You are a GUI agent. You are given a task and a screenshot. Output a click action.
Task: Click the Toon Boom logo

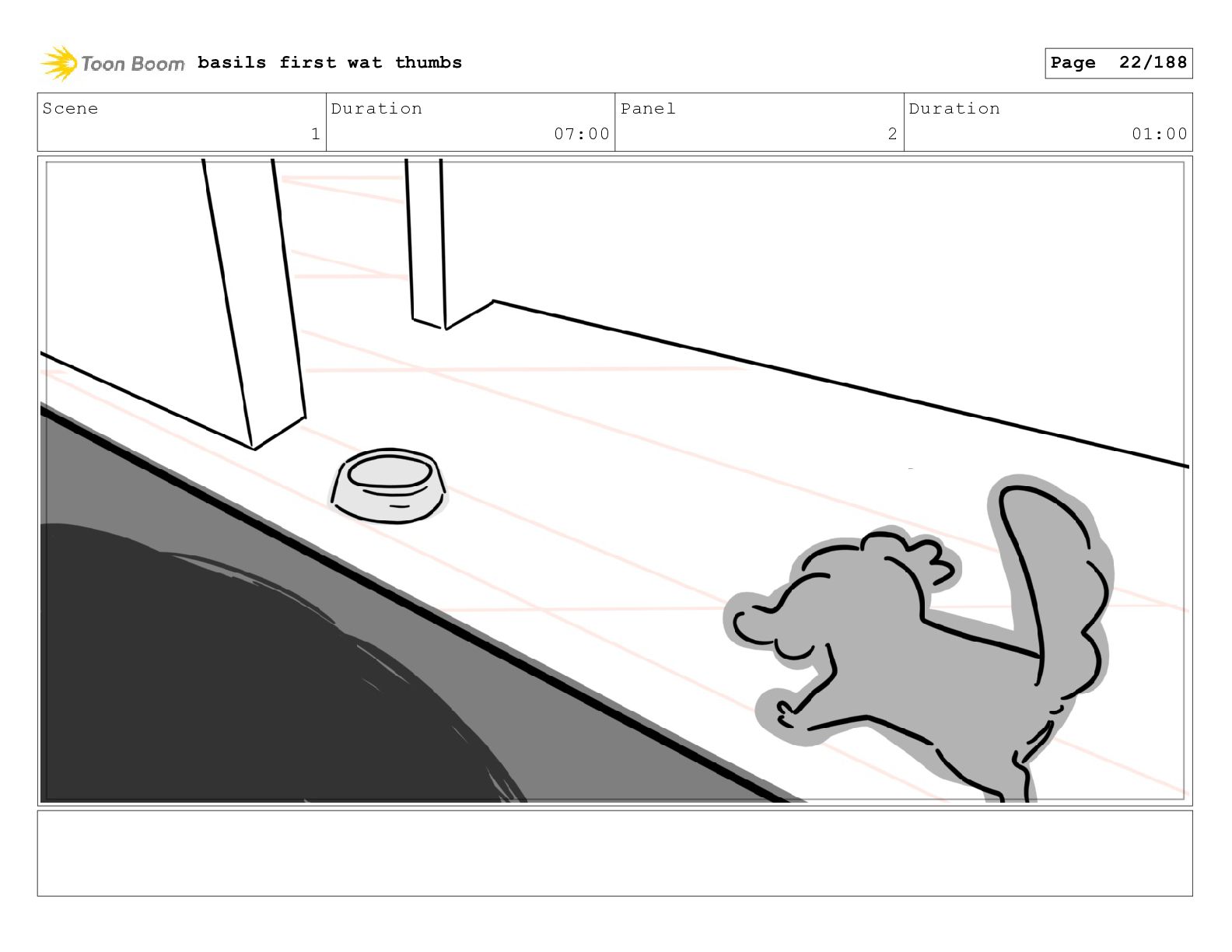[x=113, y=63]
